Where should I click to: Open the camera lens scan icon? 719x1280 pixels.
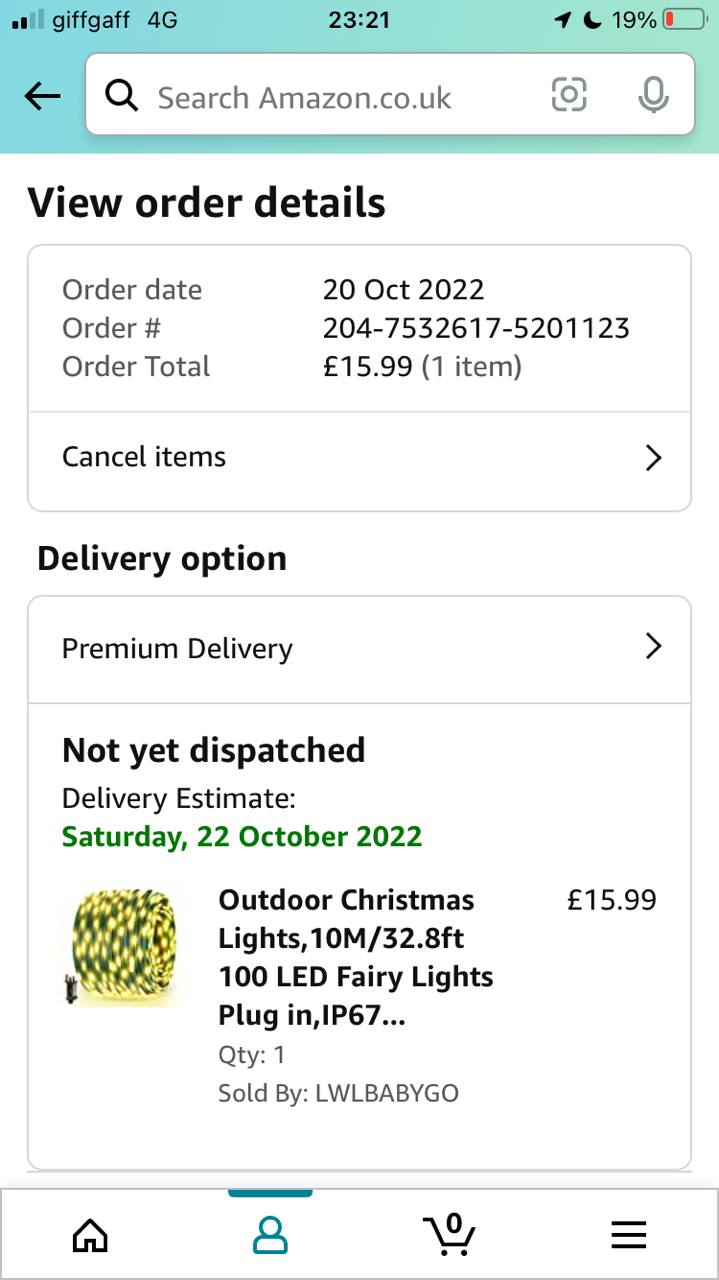click(569, 95)
